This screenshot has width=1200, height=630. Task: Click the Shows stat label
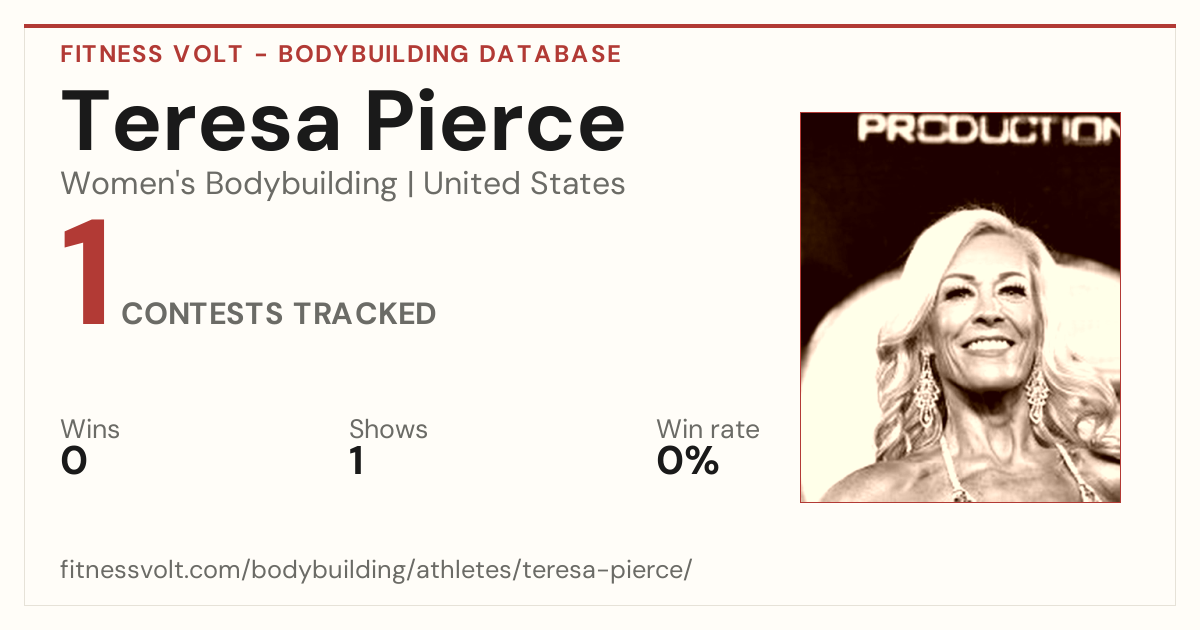(x=388, y=430)
